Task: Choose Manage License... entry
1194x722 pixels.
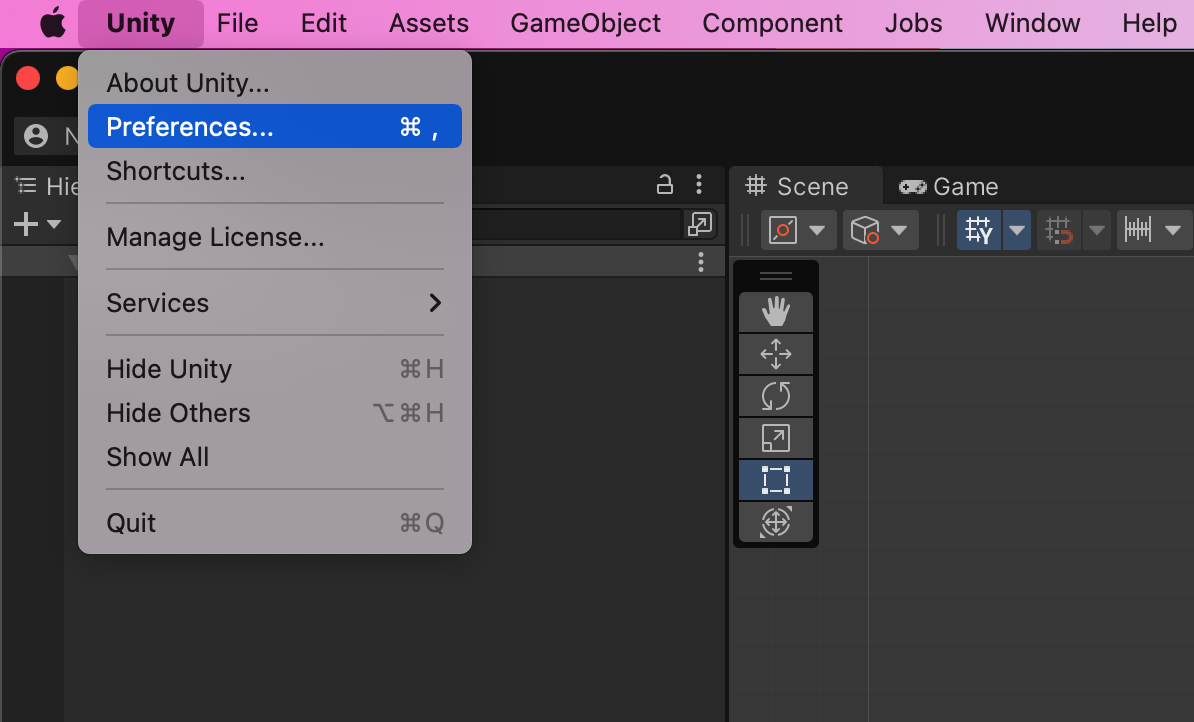Action: (x=275, y=237)
